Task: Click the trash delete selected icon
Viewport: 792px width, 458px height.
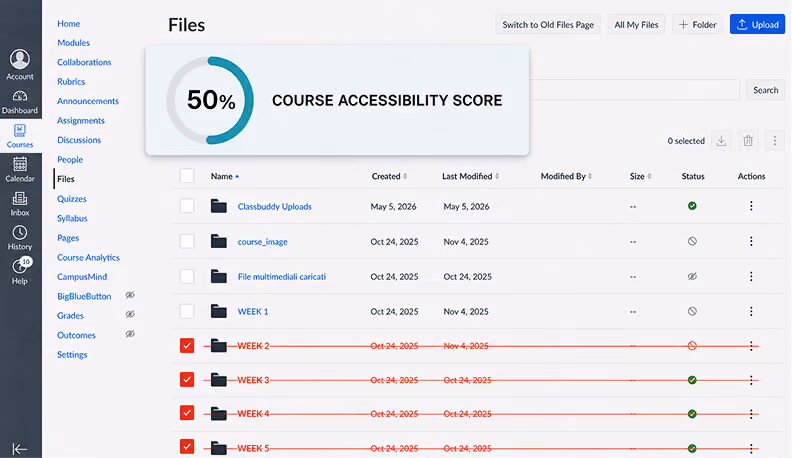Action: click(748, 141)
